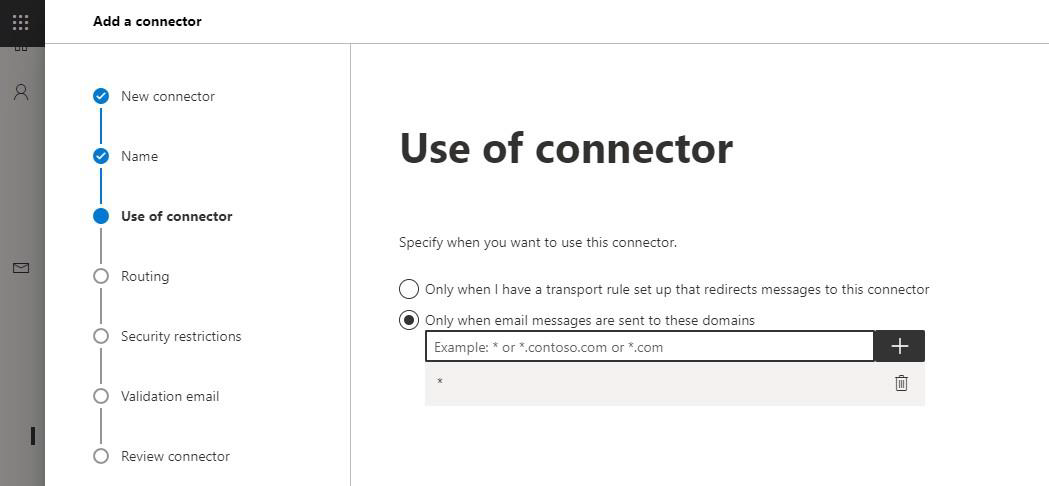The height and width of the screenshot is (486, 1049).
Task: Click the Use of connector step circle
Action: click(101, 216)
